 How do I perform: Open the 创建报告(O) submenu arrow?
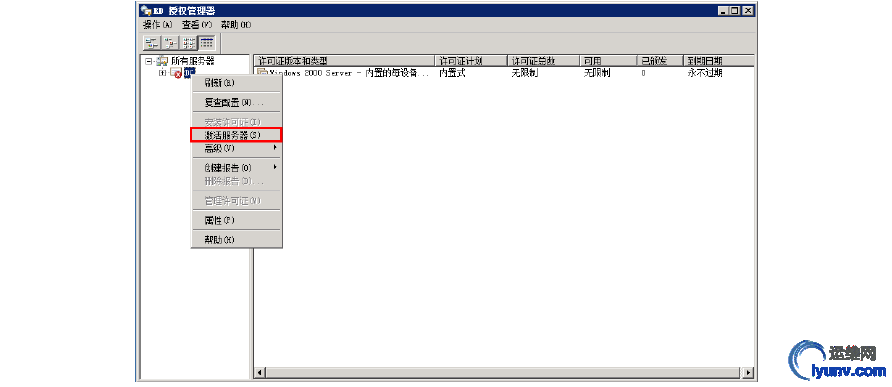coord(275,167)
